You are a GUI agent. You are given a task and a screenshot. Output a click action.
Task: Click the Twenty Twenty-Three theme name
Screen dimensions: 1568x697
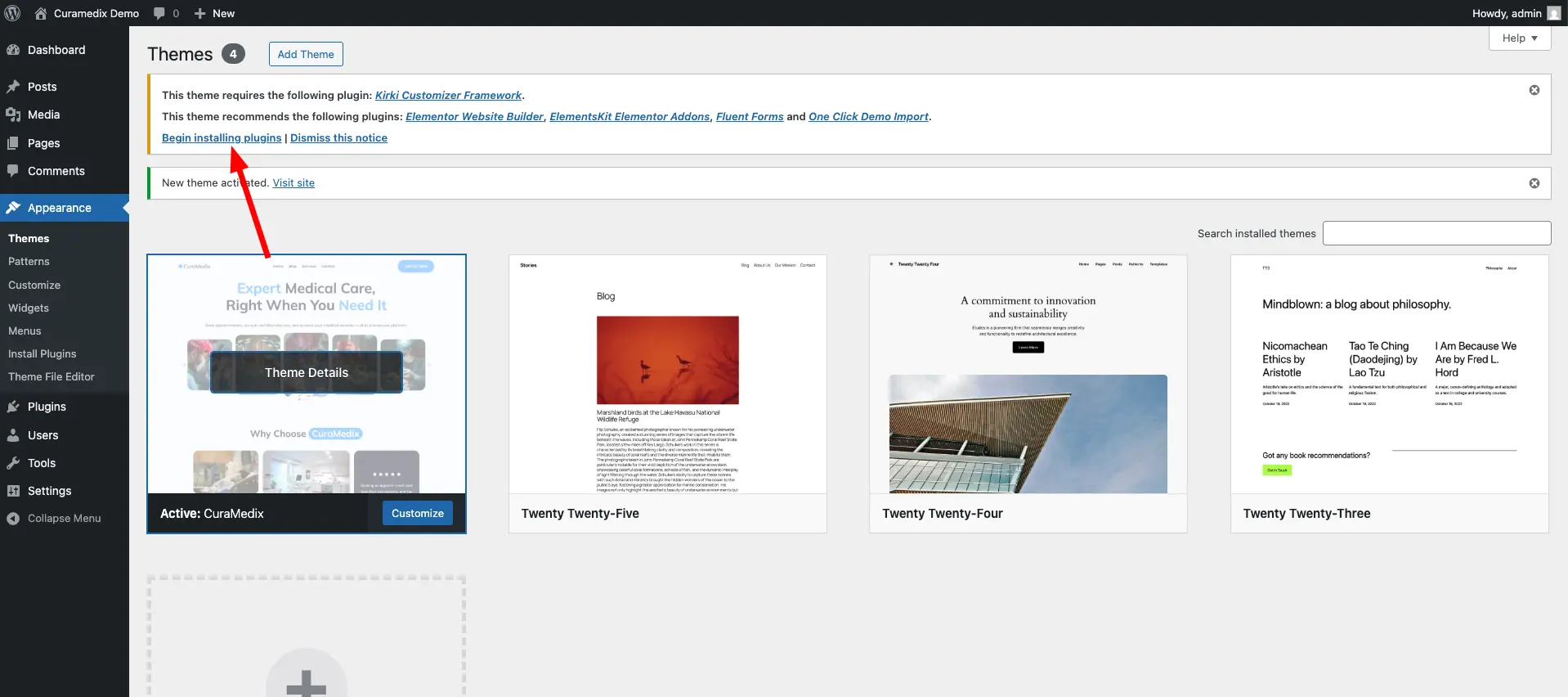tap(1306, 513)
